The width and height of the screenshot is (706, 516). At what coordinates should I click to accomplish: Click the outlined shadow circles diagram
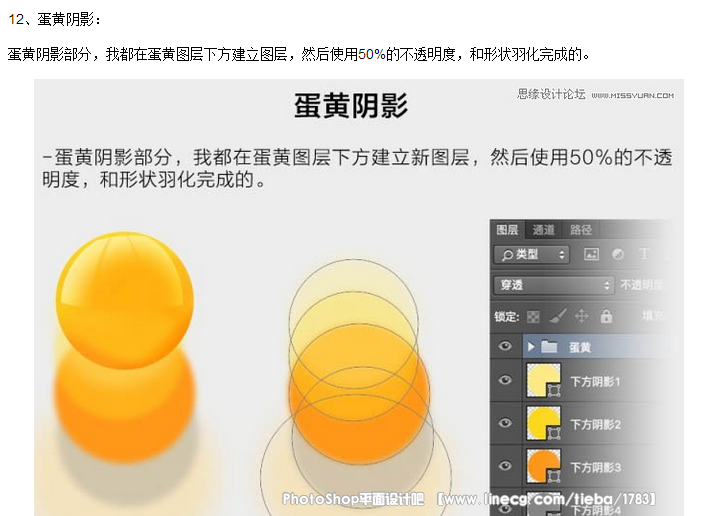pos(356,387)
